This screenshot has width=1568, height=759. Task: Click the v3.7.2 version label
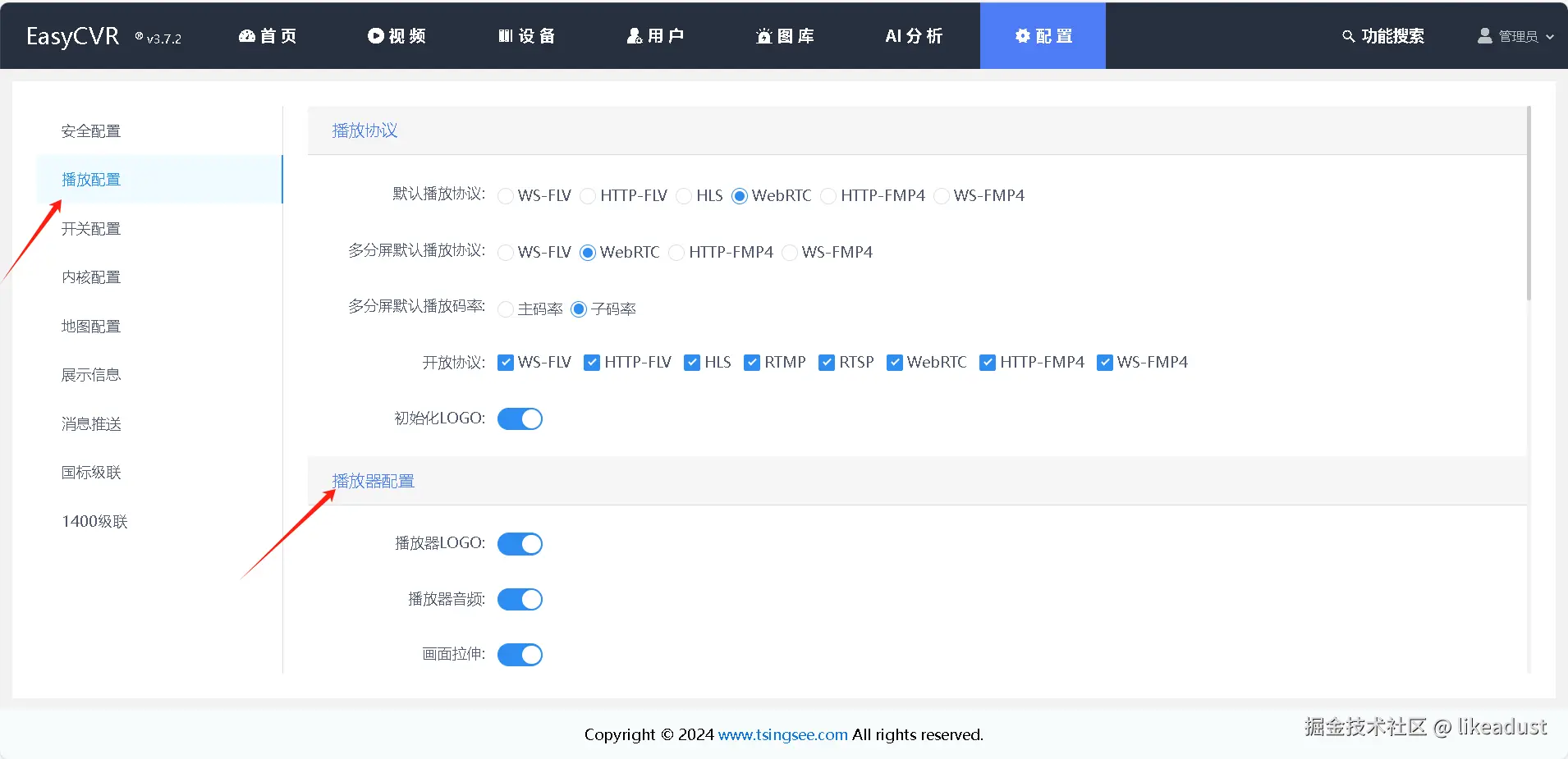164,39
